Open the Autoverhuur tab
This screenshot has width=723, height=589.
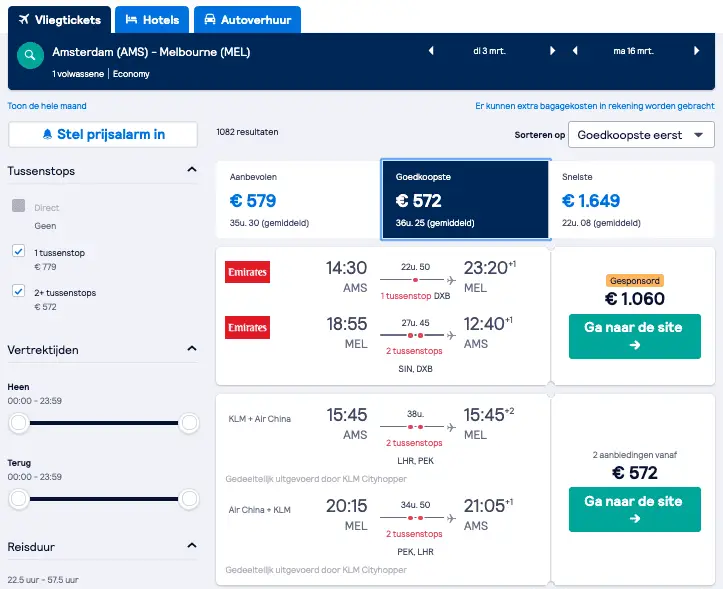(x=248, y=20)
